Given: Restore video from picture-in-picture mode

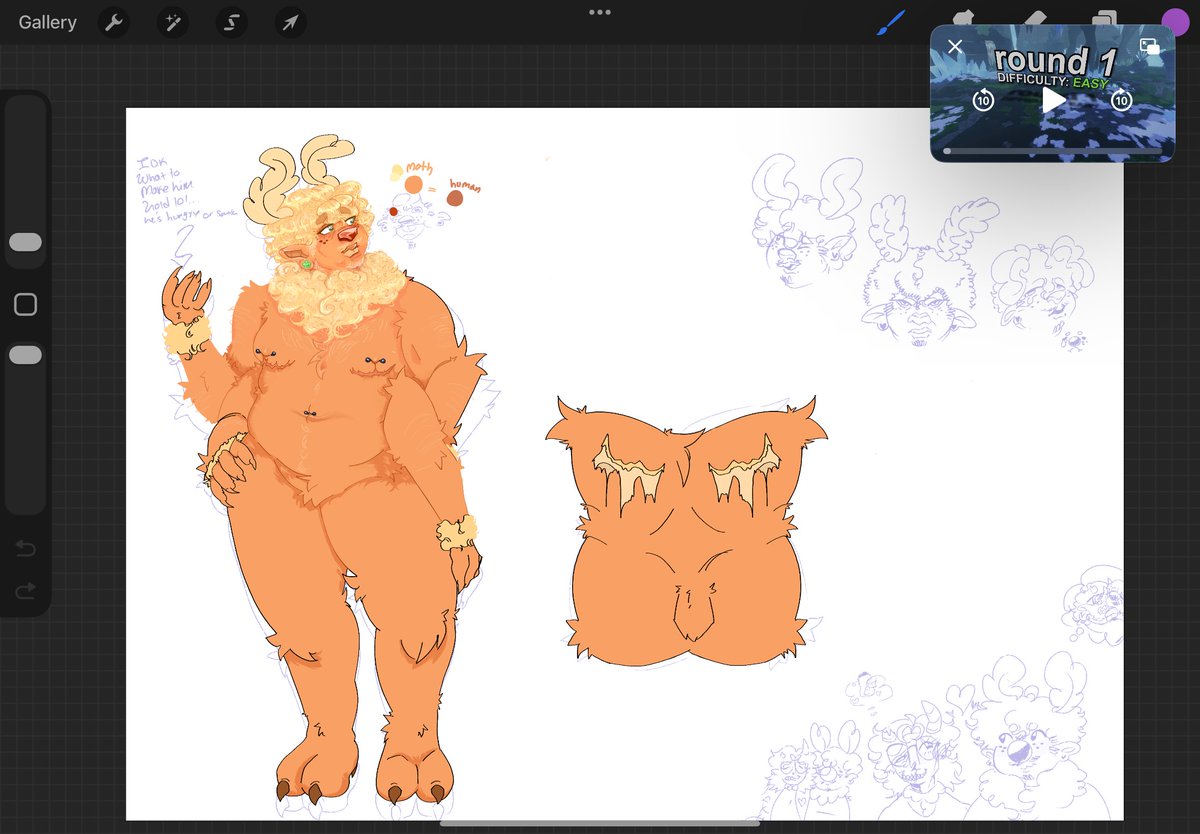Looking at the screenshot, I should pyautogui.click(x=1150, y=47).
